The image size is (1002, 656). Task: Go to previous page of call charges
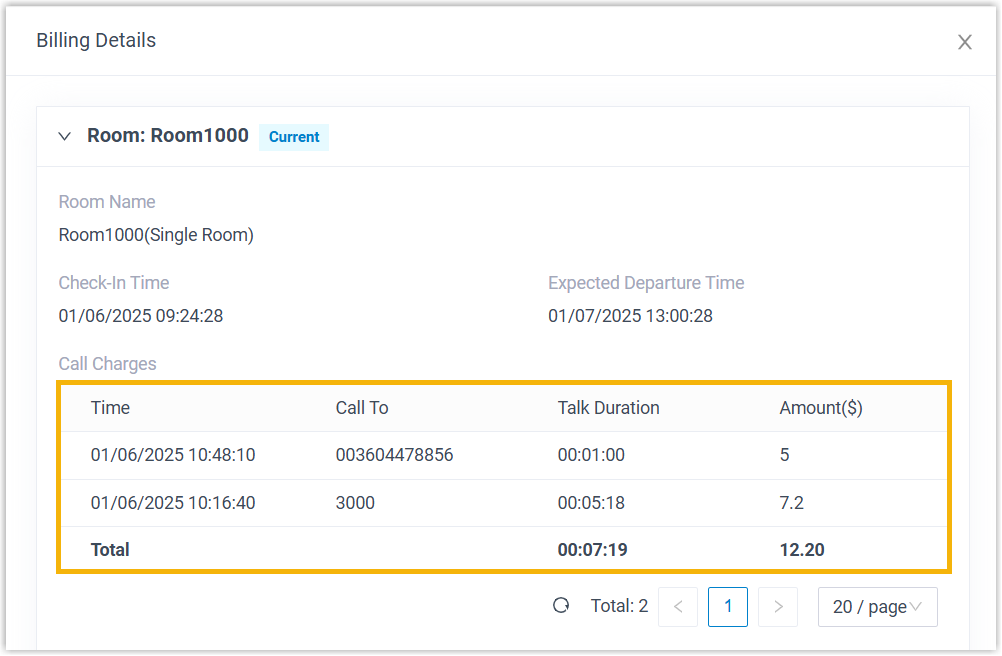pyautogui.click(x=678, y=606)
